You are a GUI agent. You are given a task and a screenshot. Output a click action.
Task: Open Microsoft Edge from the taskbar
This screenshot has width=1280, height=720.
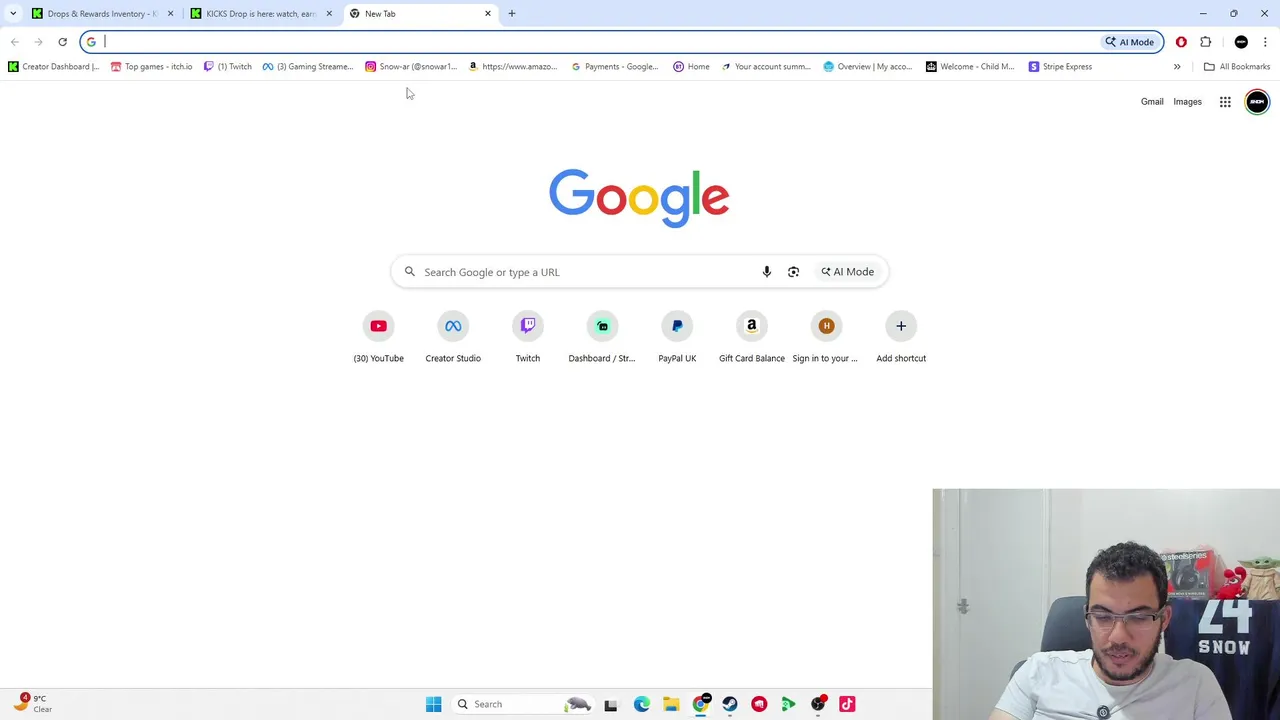click(642, 704)
